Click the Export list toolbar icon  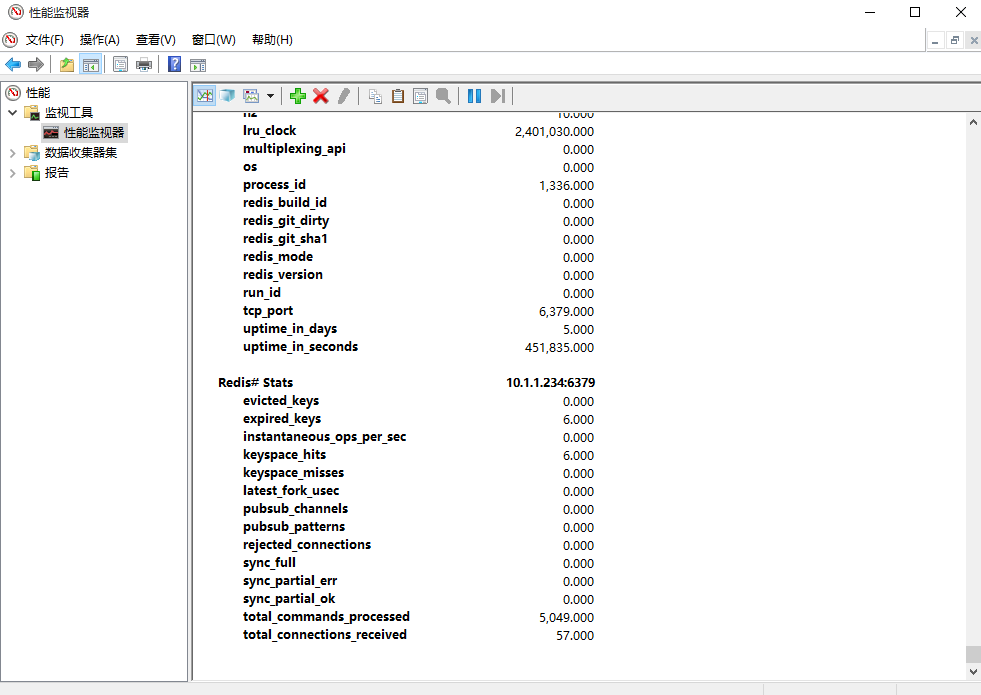point(120,64)
